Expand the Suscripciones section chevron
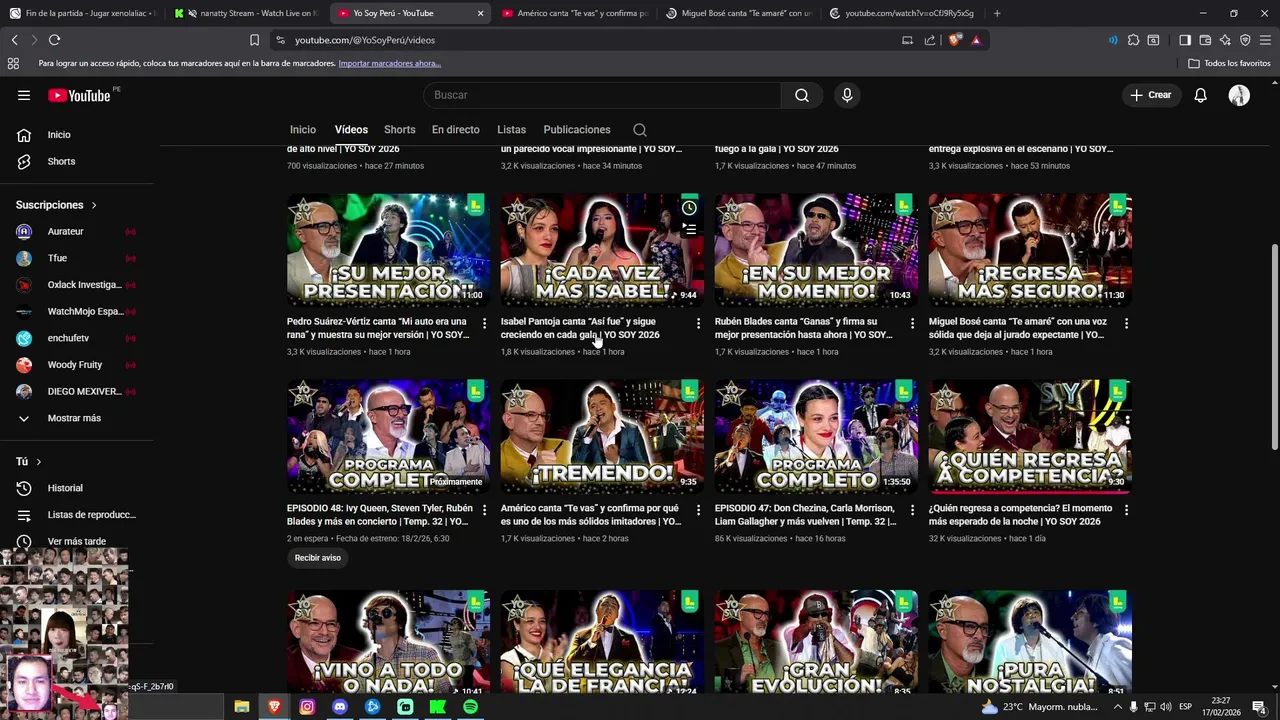This screenshot has width=1280, height=720. coord(94,205)
